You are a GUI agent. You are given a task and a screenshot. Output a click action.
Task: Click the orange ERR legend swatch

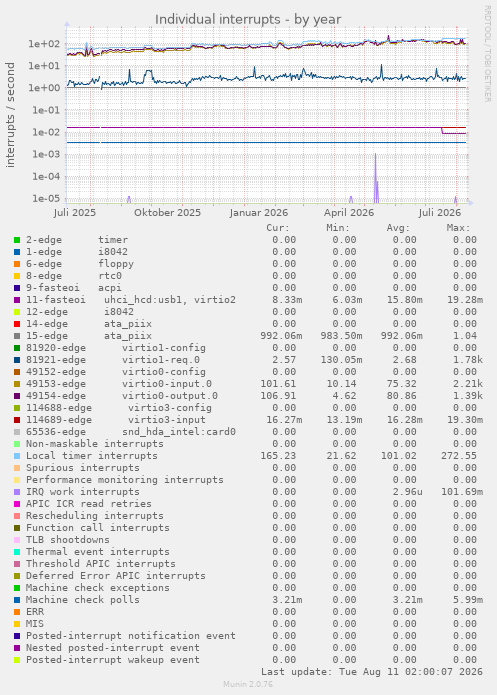(x=17, y=612)
